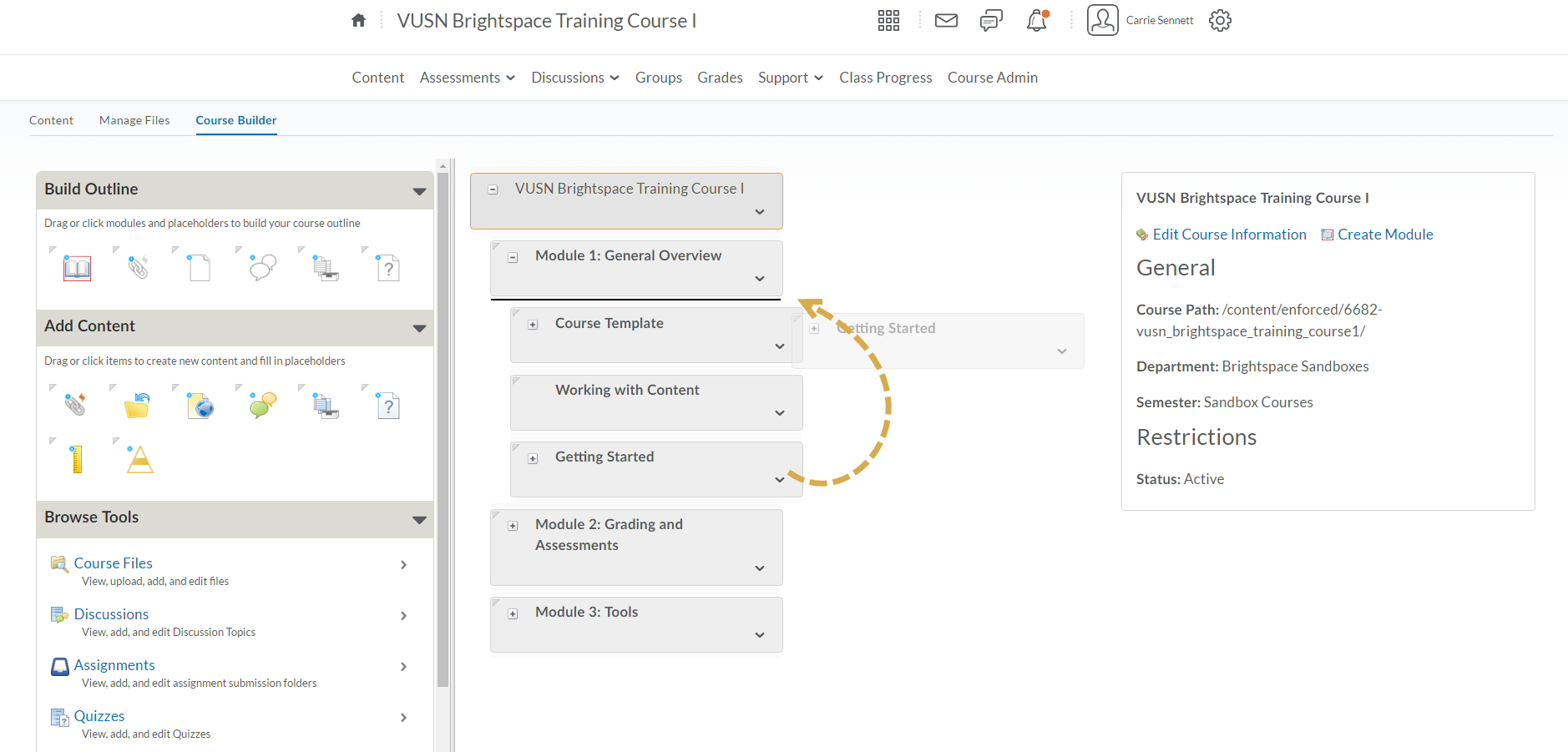Click the Edit Course Information link
1568x752 pixels.
click(1229, 235)
